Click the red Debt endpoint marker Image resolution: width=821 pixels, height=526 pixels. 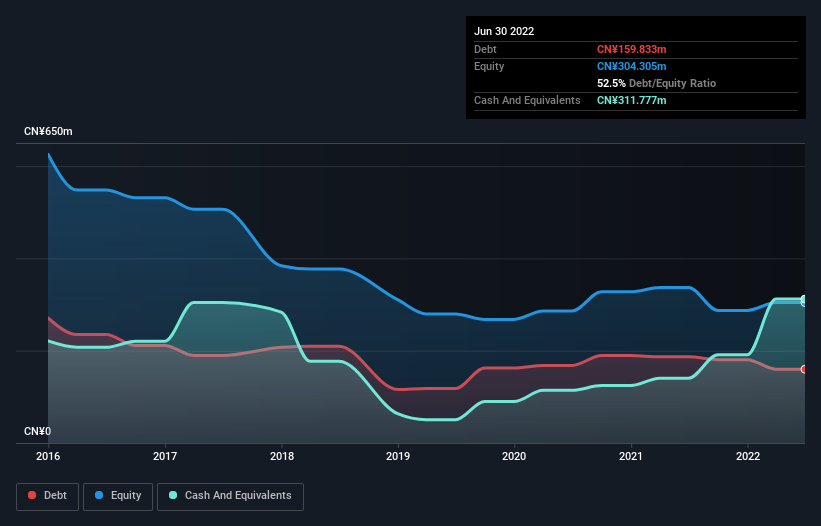(x=804, y=369)
